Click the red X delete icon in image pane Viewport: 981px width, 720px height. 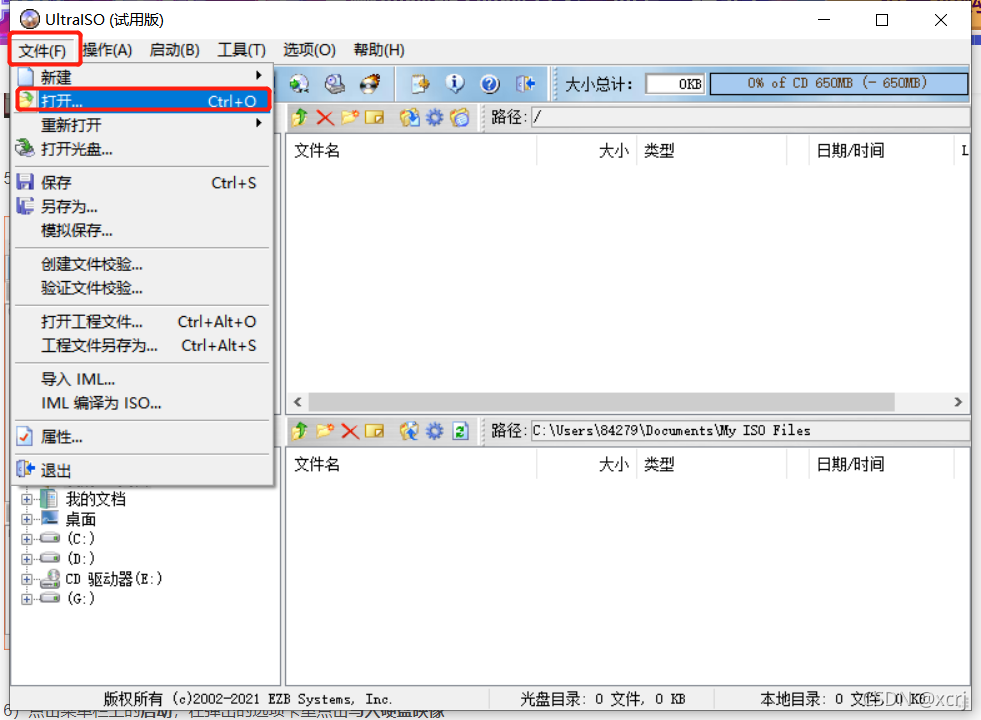click(x=325, y=117)
